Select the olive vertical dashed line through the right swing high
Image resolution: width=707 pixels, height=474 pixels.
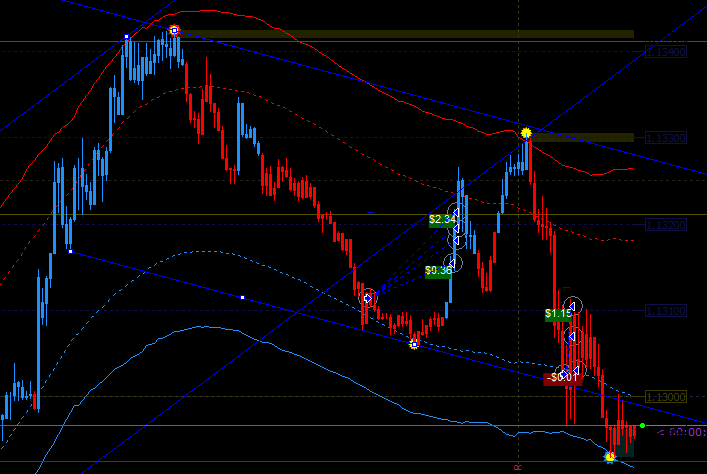519,237
